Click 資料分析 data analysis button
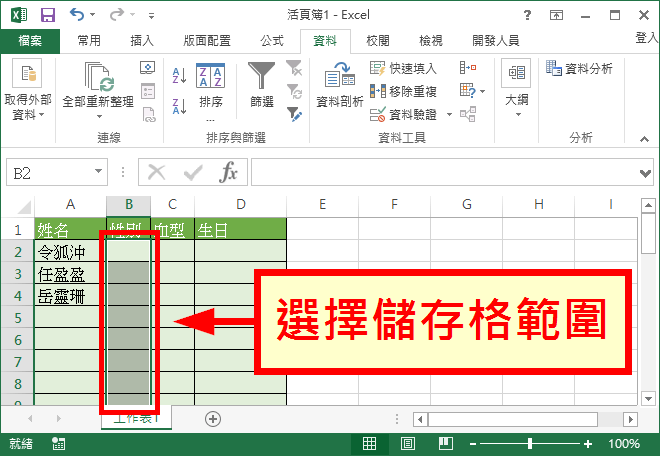This screenshot has width=660, height=456. click(579, 68)
